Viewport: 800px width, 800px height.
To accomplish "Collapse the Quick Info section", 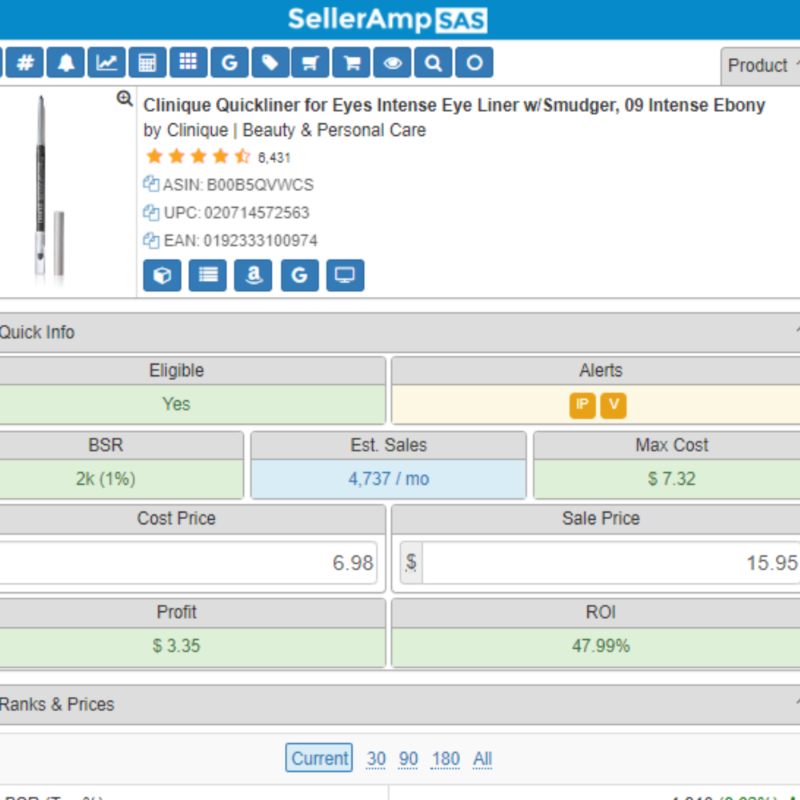I will click(x=400, y=332).
